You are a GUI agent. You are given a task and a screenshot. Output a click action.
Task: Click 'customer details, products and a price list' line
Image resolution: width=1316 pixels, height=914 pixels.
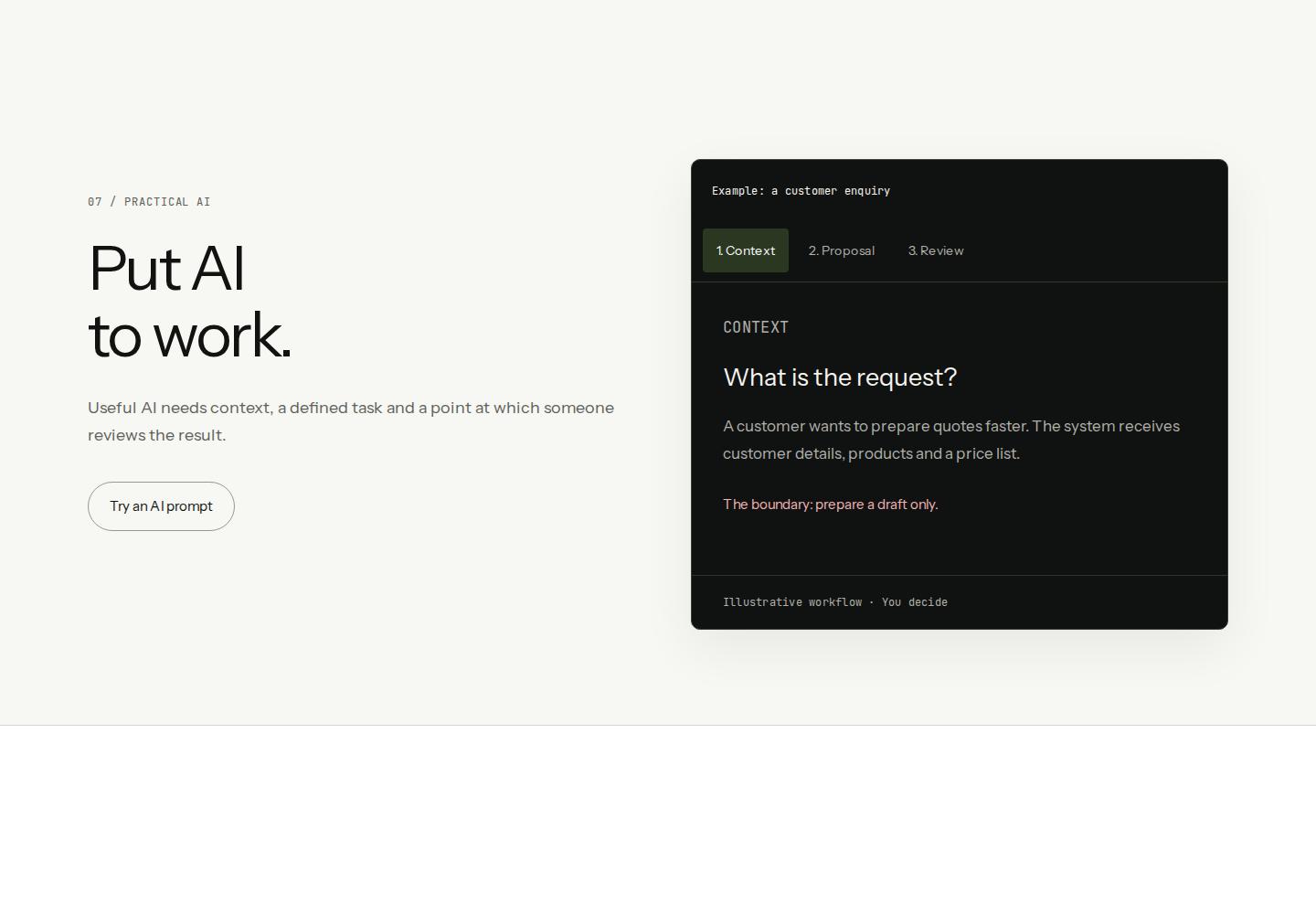coord(871,453)
